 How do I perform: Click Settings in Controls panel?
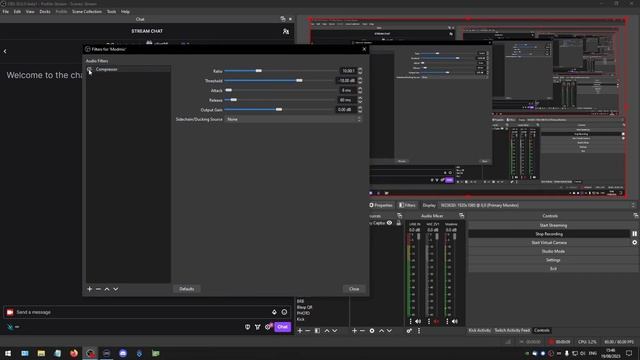pyautogui.click(x=553, y=260)
